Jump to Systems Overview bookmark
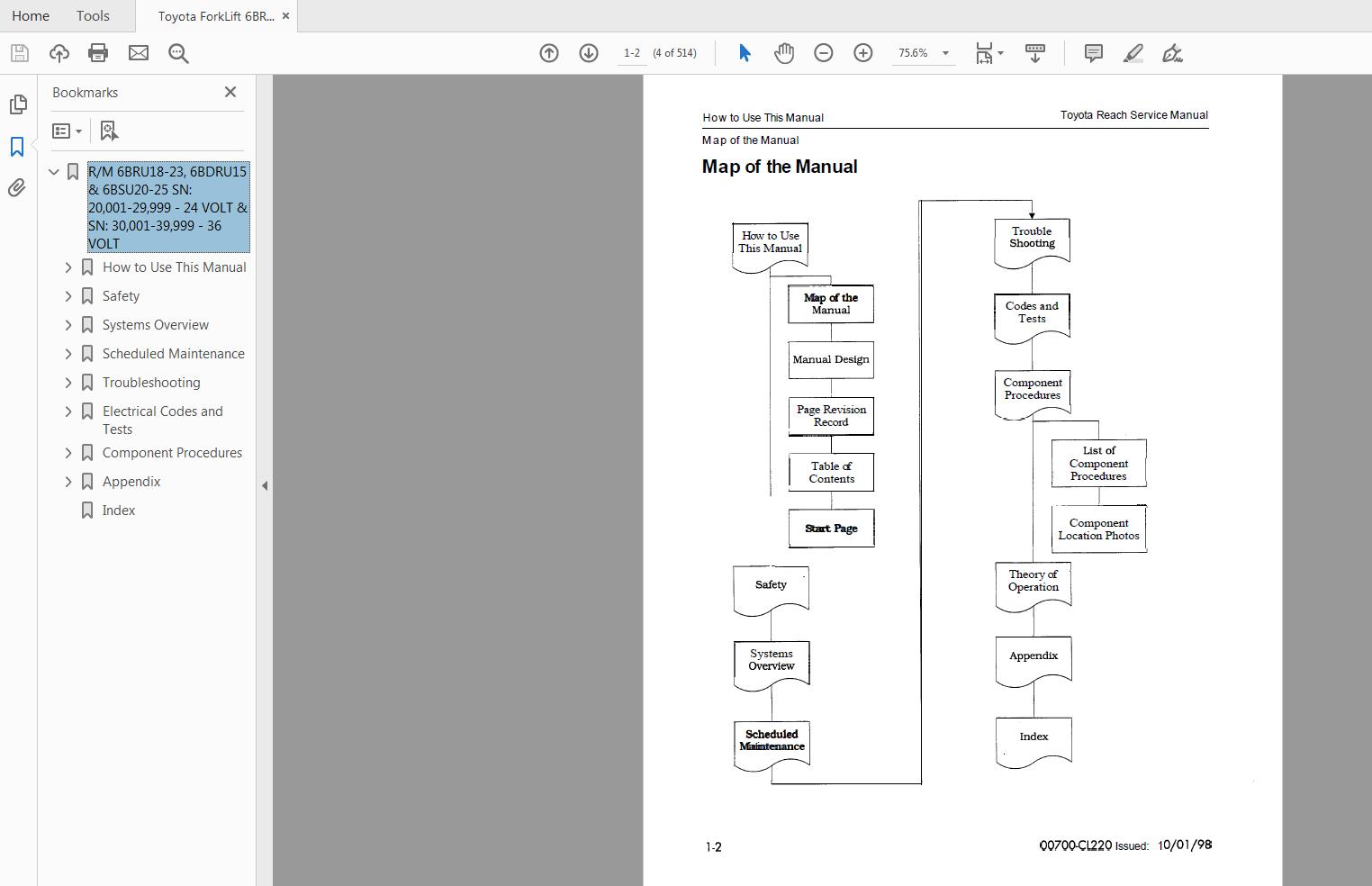The image size is (1372, 886). pyautogui.click(x=156, y=325)
